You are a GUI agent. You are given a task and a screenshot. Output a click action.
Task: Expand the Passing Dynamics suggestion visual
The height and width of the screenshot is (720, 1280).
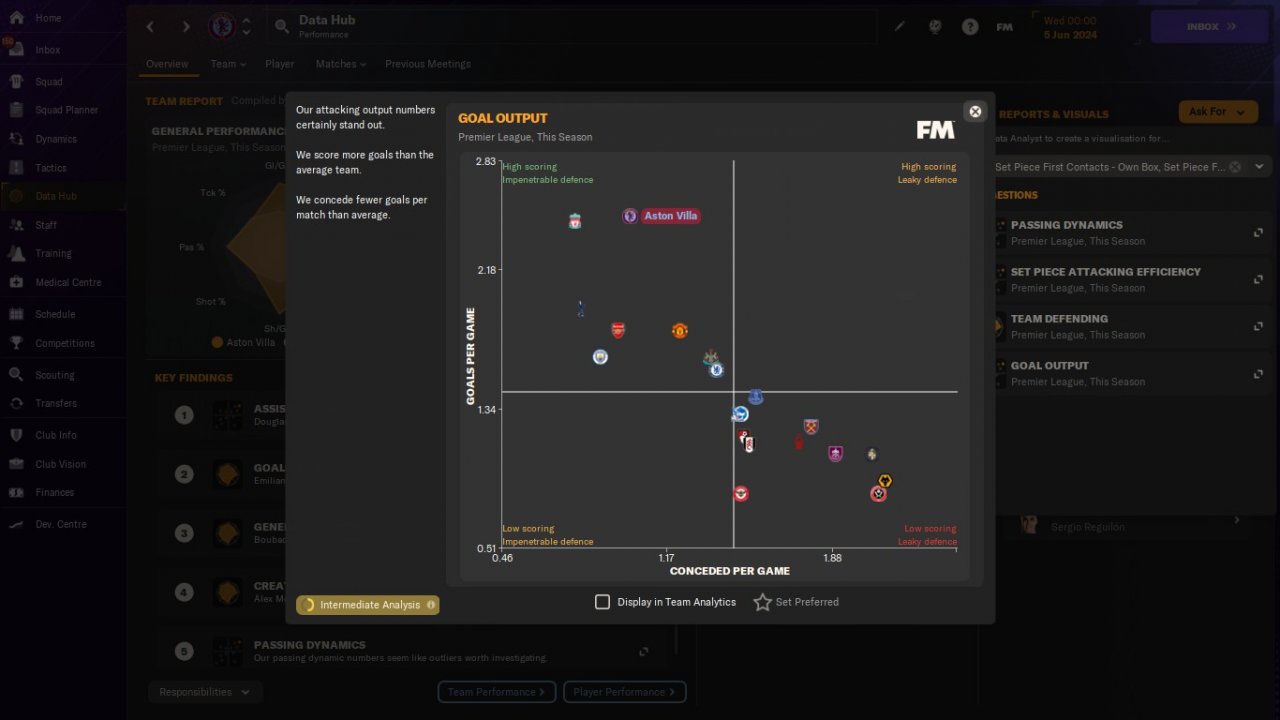click(x=1258, y=233)
